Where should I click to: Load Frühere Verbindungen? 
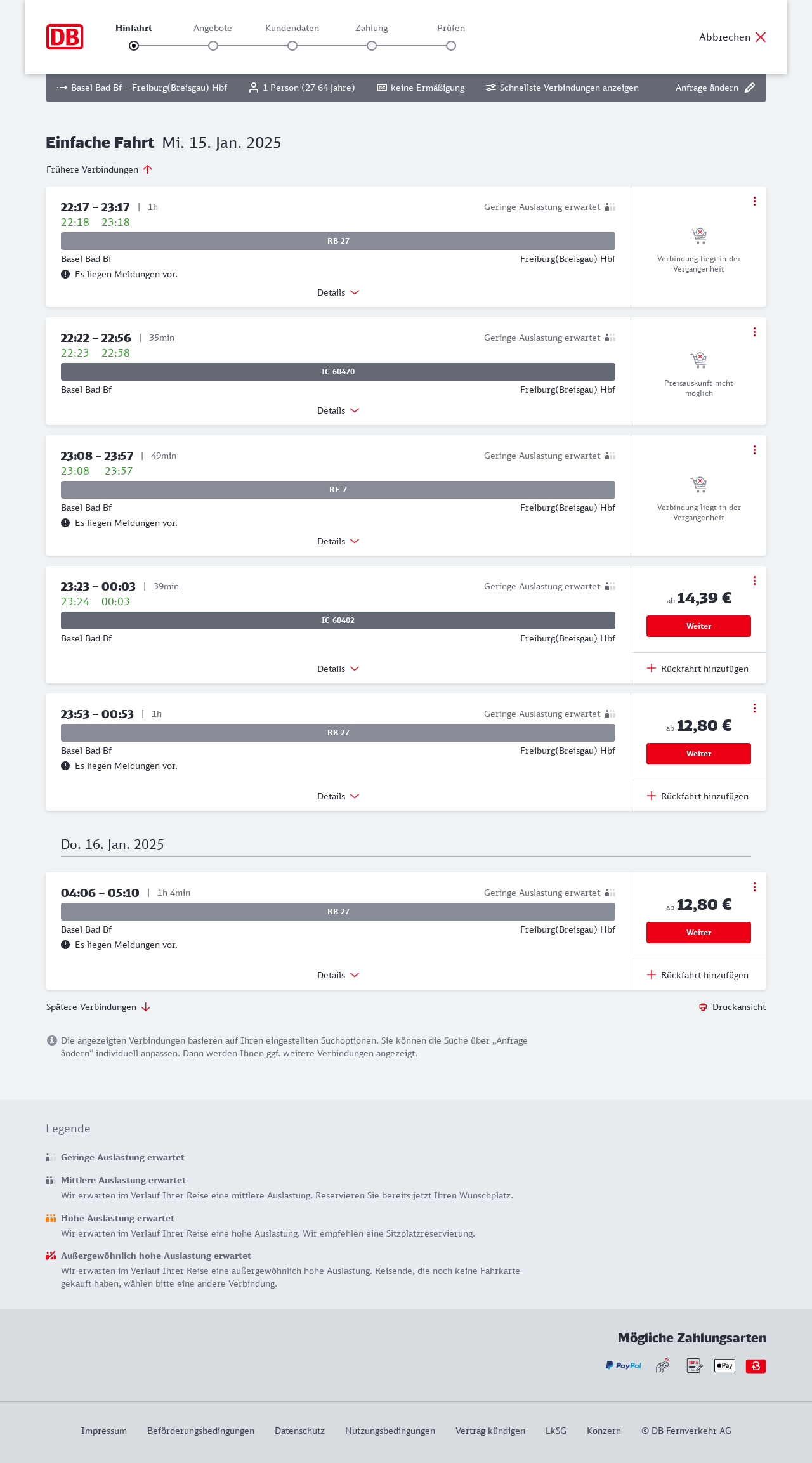pyautogui.click(x=100, y=169)
